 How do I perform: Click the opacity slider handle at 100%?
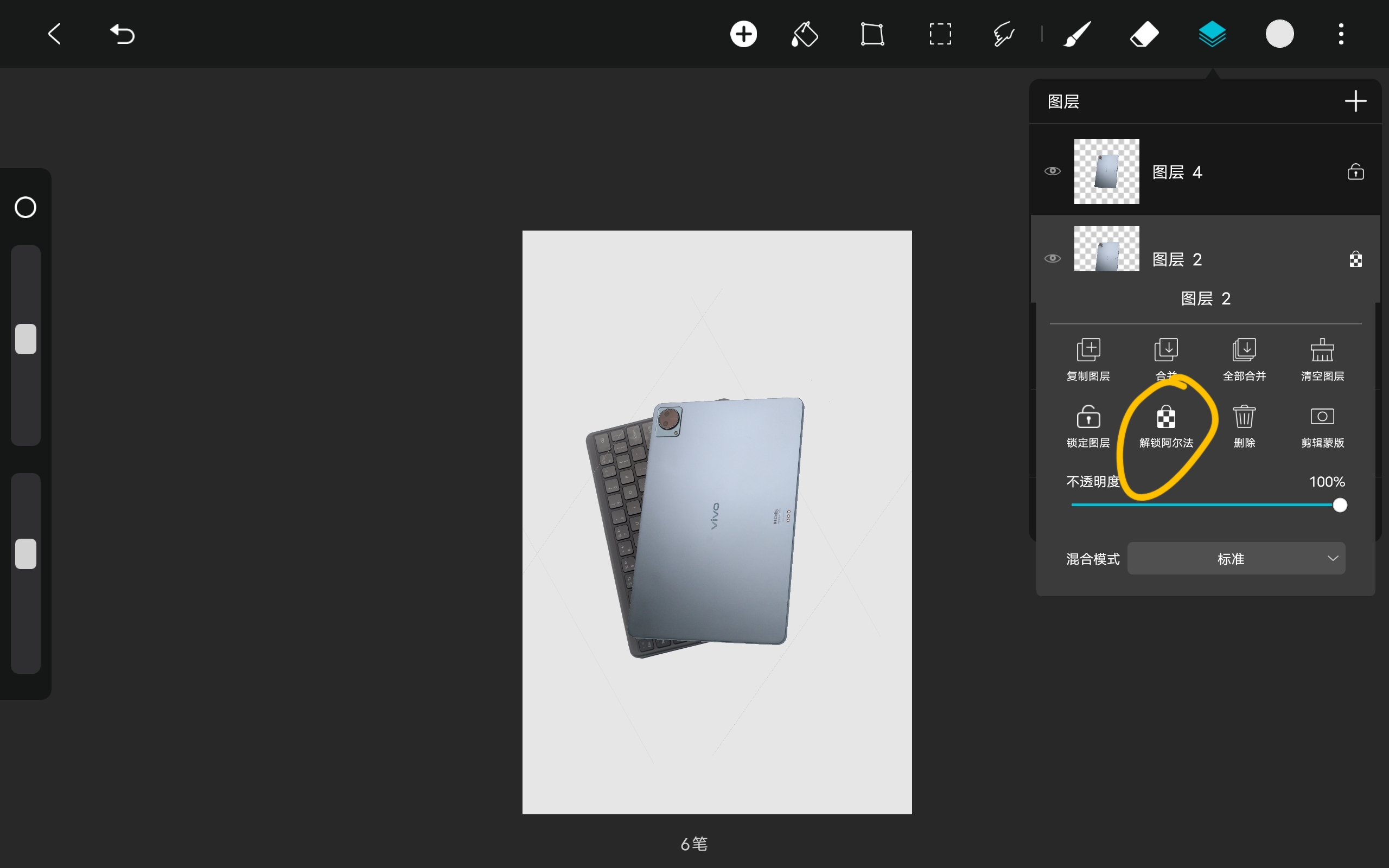(1340, 505)
